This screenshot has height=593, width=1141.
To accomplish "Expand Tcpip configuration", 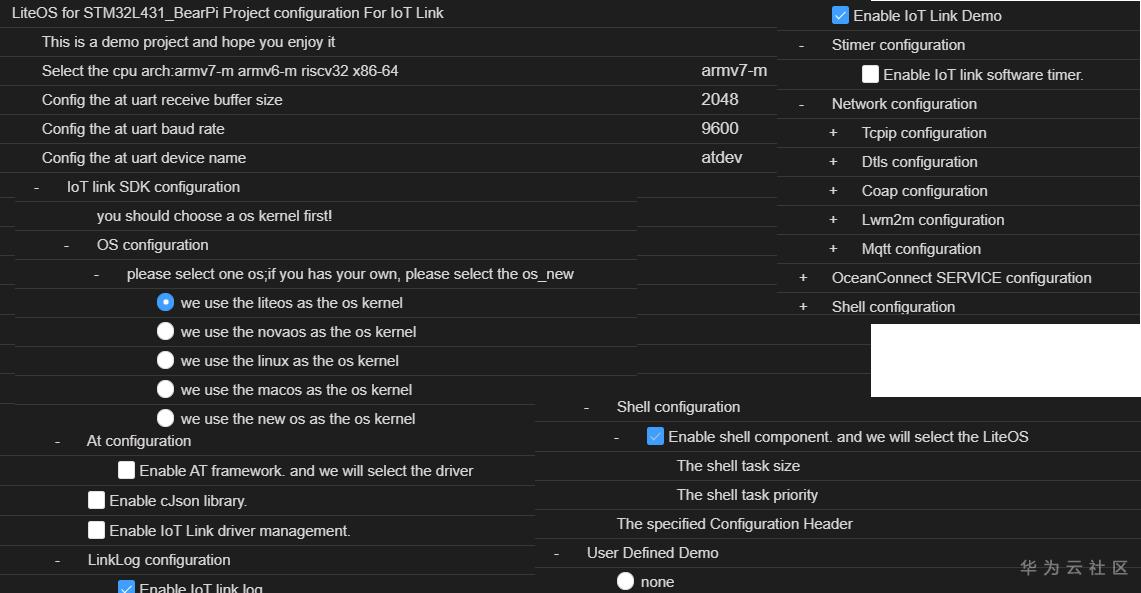I will pos(833,133).
